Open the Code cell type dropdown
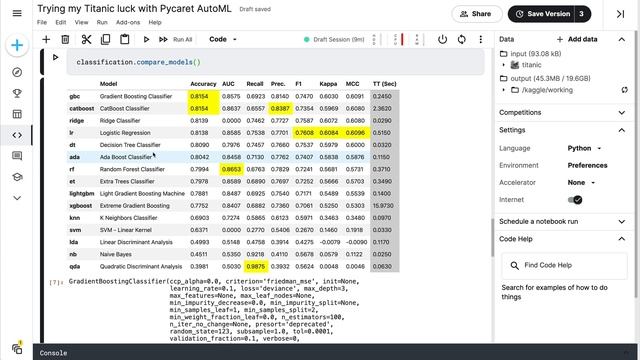Viewport: 640px width, 360px height. pyautogui.click(x=223, y=39)
